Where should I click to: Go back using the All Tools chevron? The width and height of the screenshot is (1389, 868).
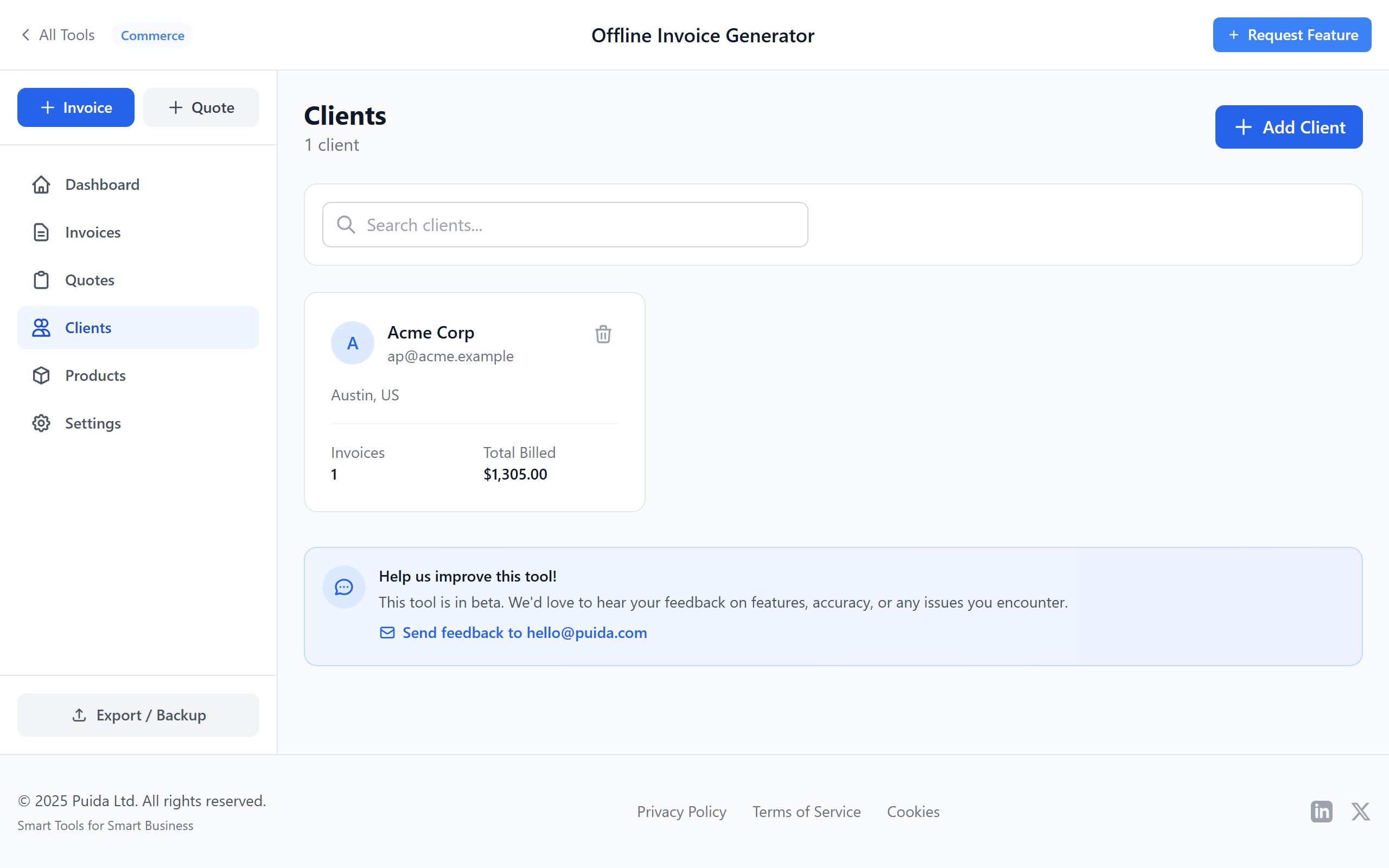(26, 34)
